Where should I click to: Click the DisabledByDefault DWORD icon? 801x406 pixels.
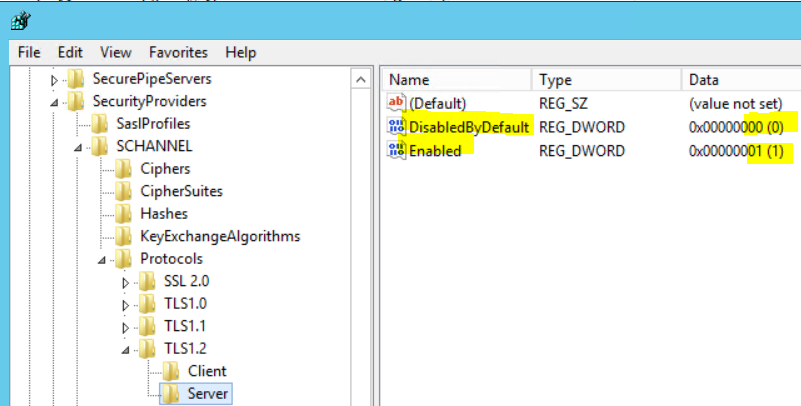[396, 126]
